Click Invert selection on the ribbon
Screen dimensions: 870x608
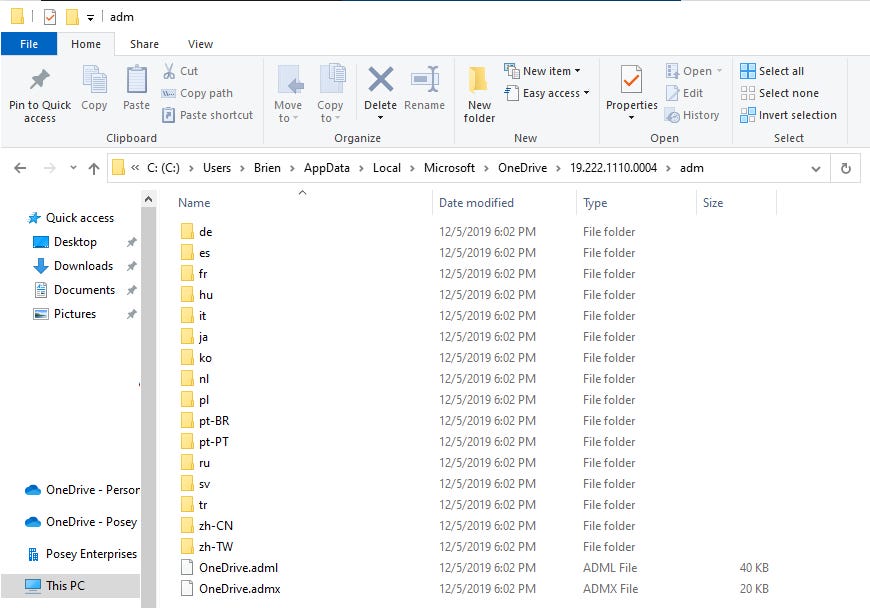(x=789, y=115)
